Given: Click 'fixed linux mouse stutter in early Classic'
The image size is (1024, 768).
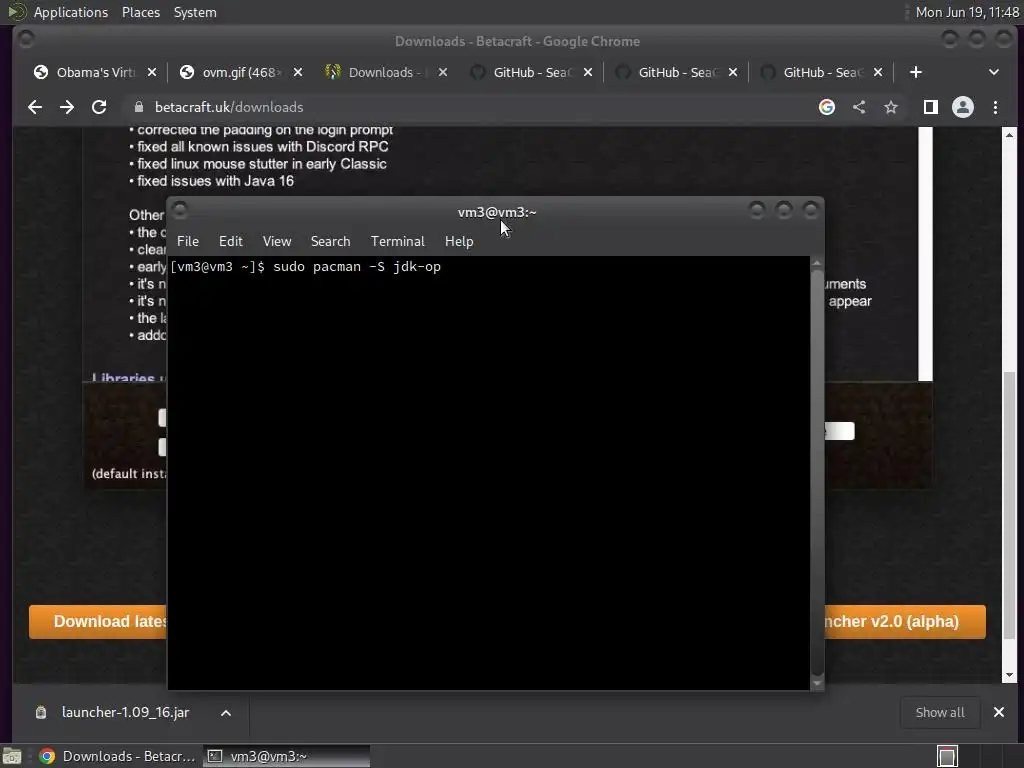Looking at the screenshot, I should point(261,164).
